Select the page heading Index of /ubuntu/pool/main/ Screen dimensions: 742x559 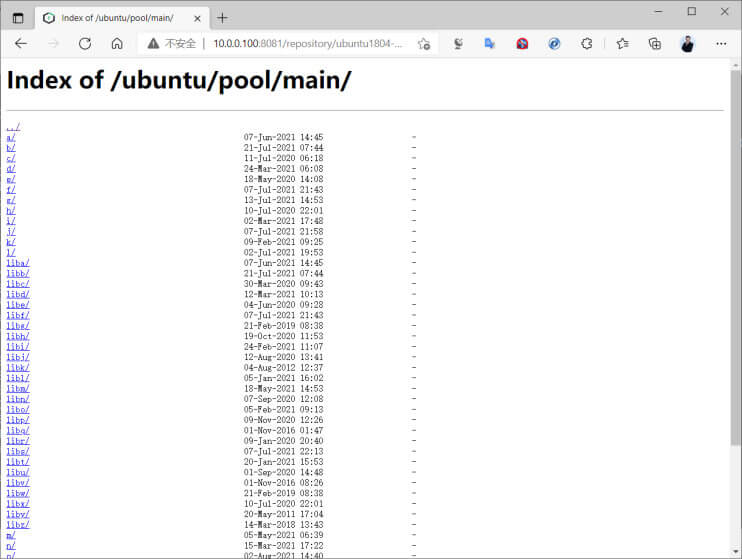tap(179, 80)
